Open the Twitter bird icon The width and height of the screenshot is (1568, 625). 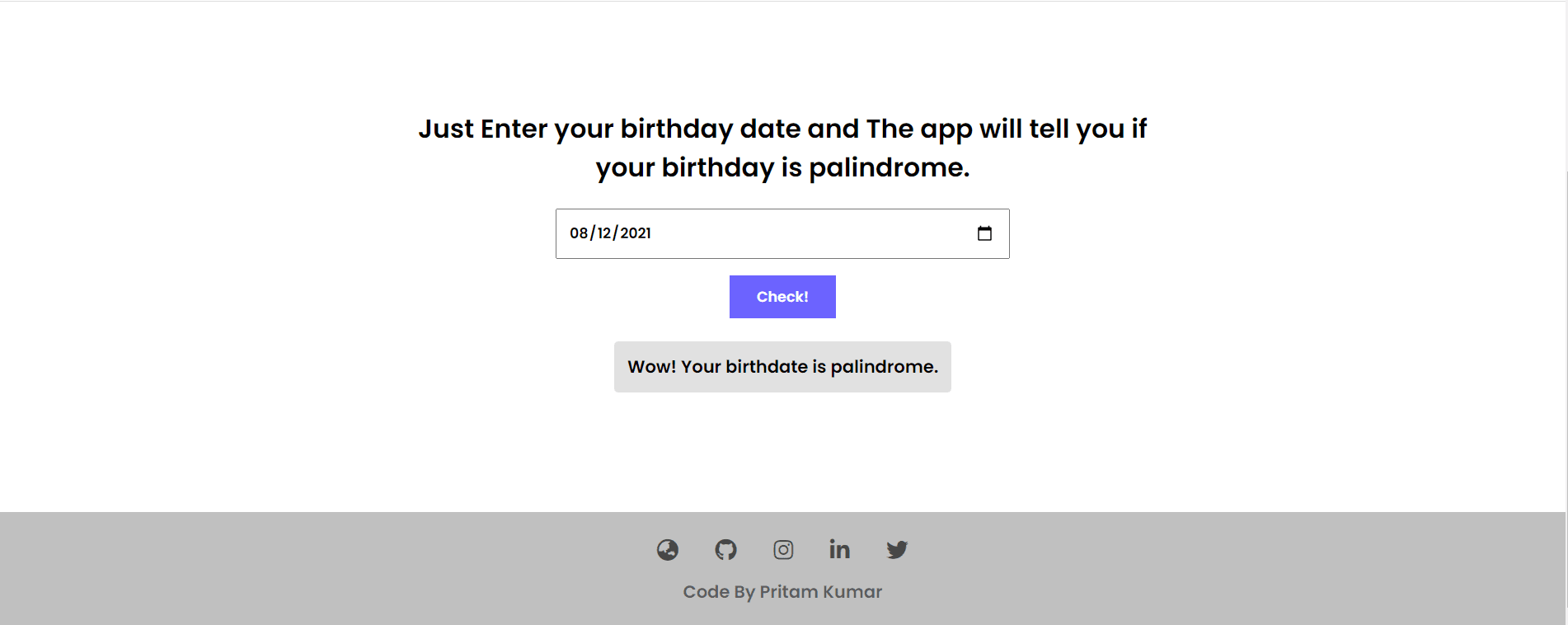897,550
